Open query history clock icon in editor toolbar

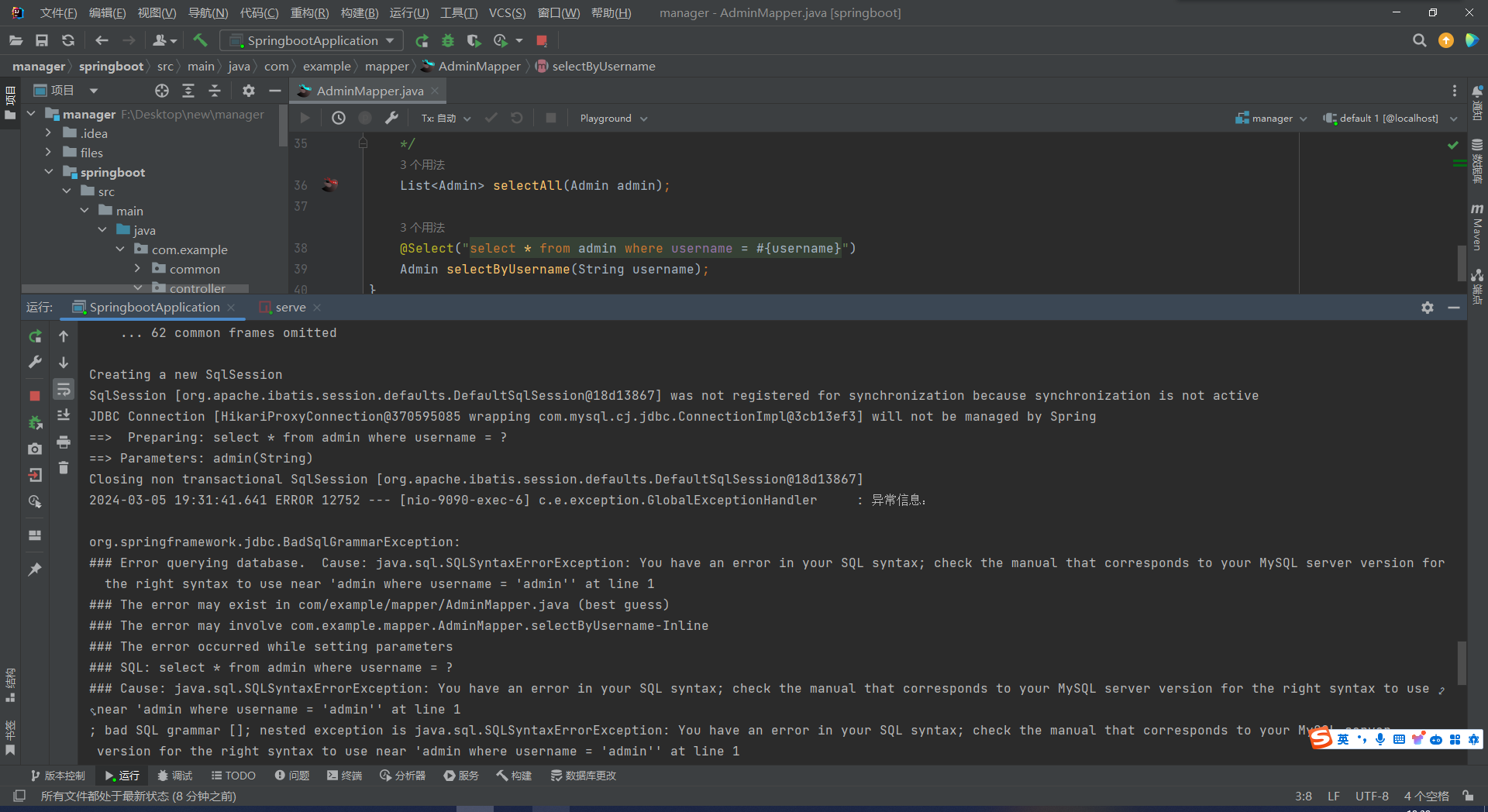[339, 118]
